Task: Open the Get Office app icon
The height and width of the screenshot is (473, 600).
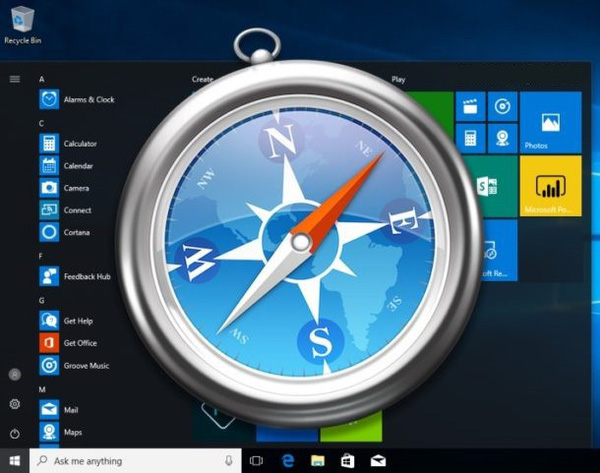Action: 49,343
